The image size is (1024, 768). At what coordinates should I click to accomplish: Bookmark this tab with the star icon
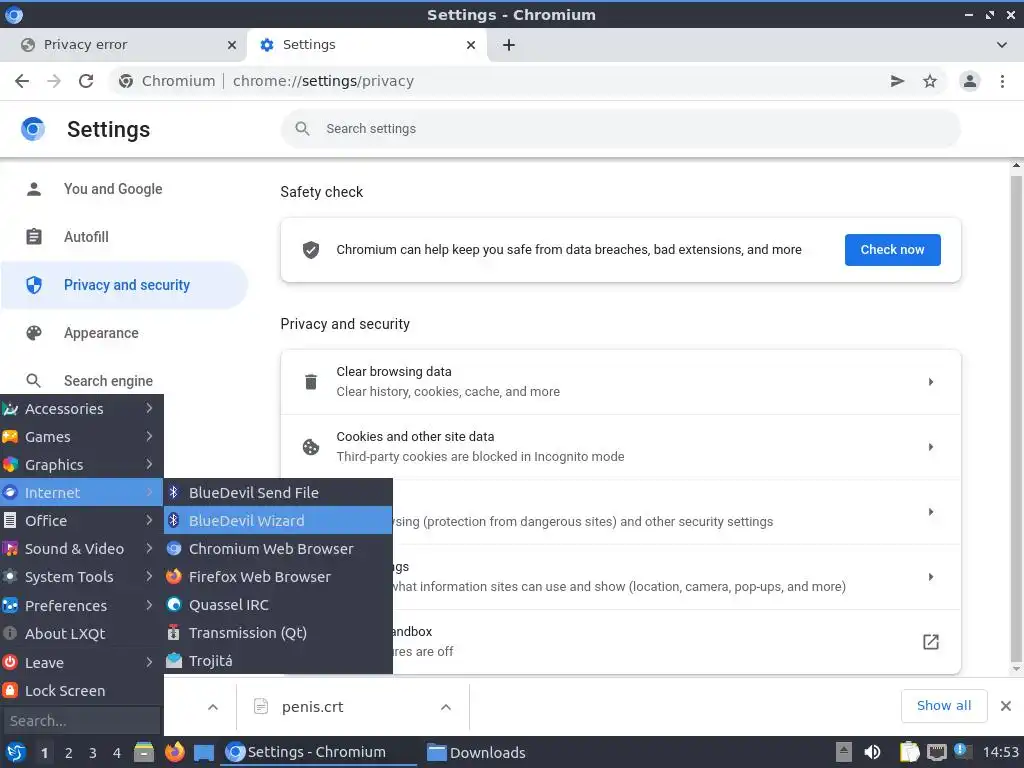929,81
